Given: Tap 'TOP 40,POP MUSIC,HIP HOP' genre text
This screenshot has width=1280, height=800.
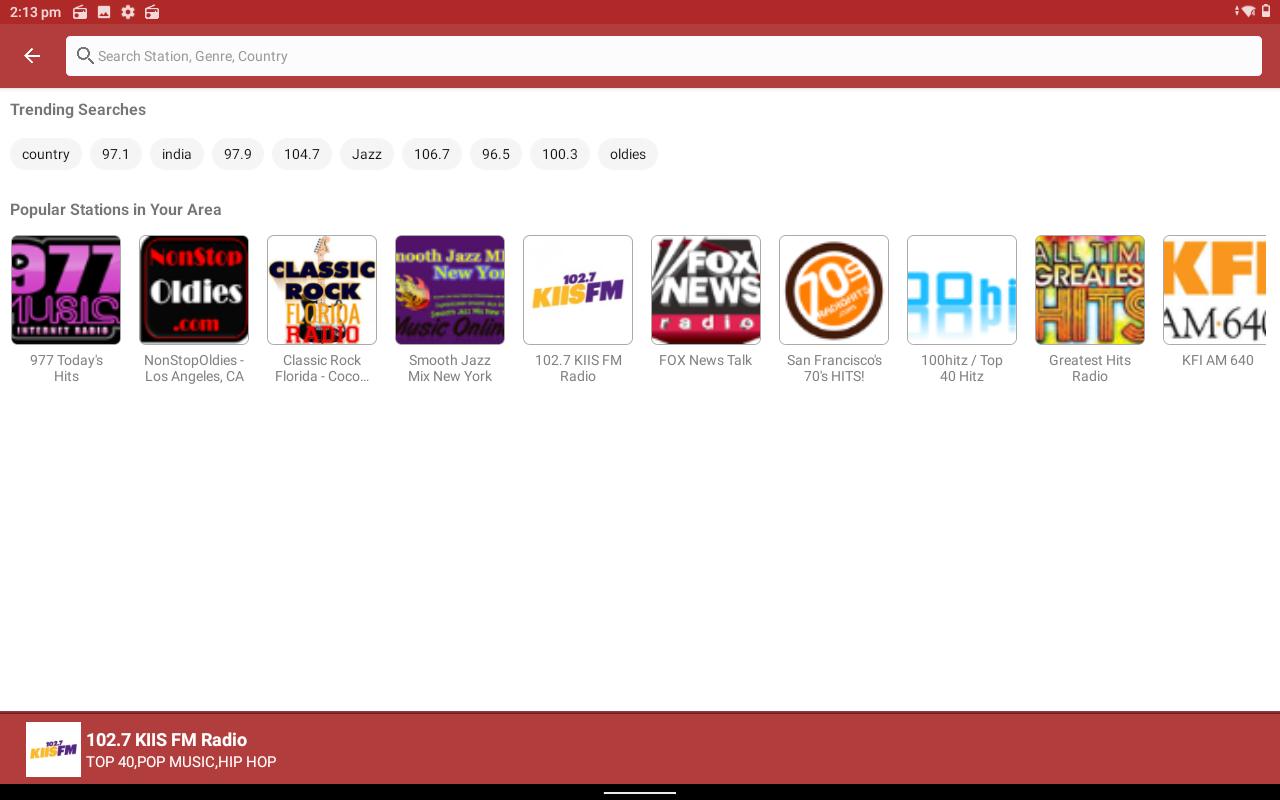Looking at the screenshot, I should pyautogui.click(x=181, y=762).
